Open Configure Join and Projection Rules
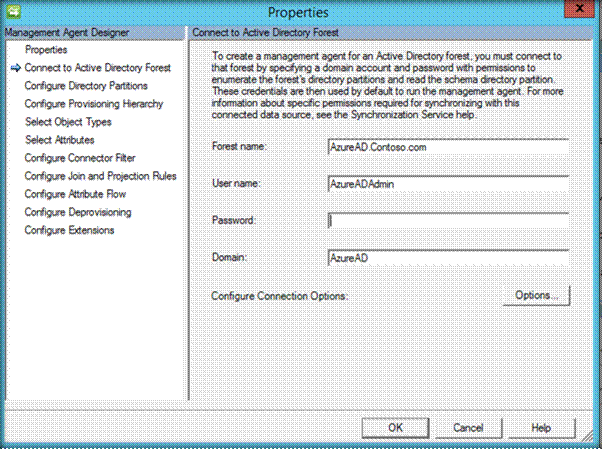602x449 pixels. [x=101, y=176]
